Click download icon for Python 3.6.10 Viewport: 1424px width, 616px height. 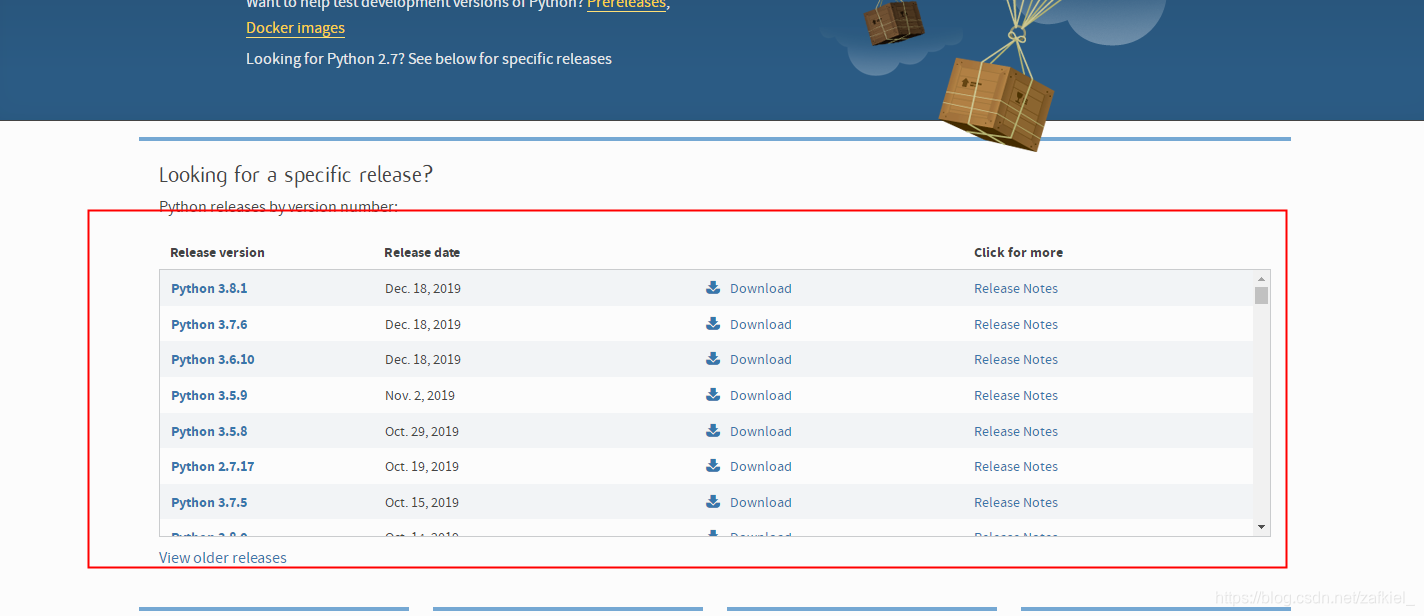point(713,359)
